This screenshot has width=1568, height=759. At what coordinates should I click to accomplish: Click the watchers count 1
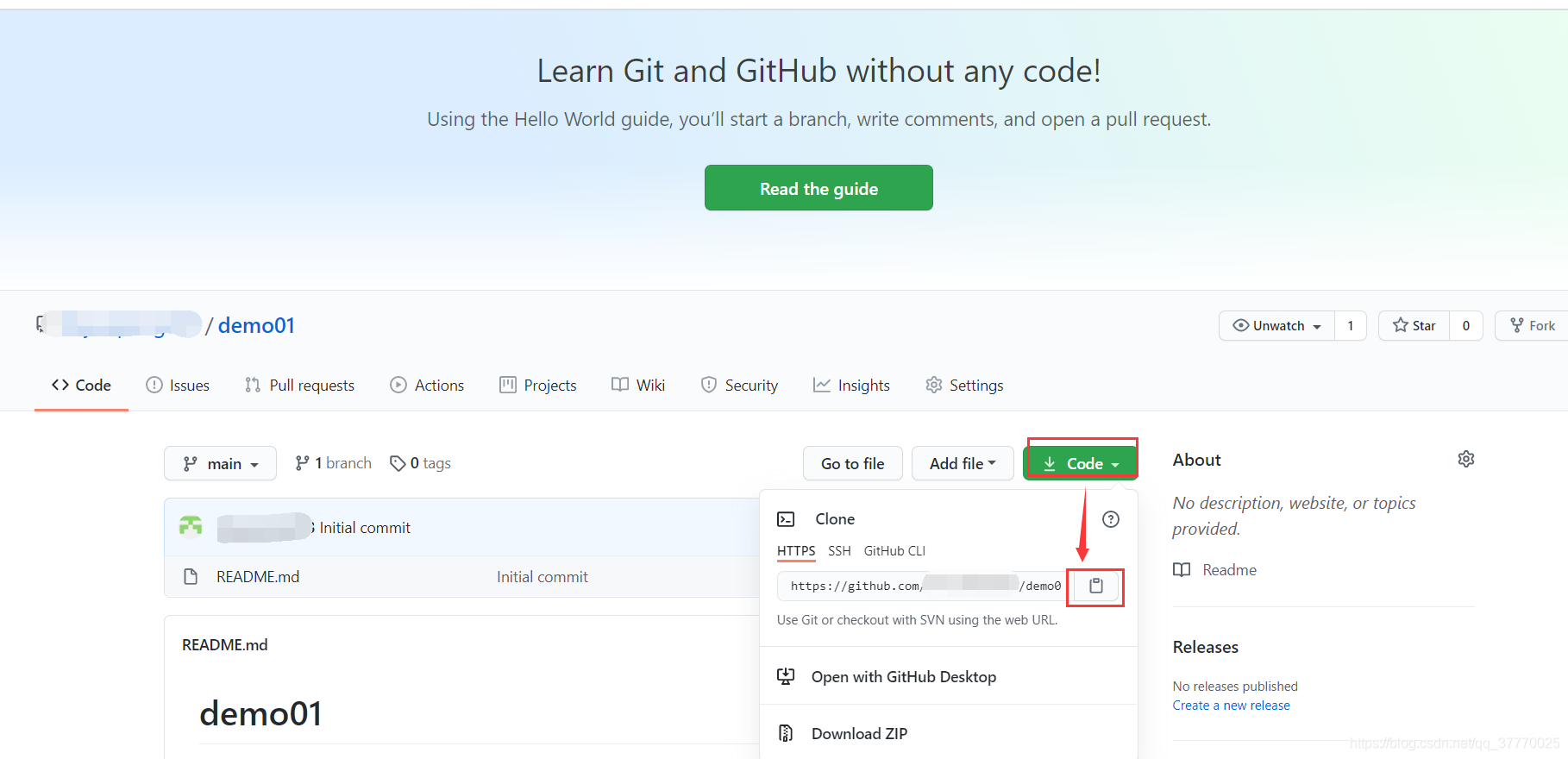point(1351,325)
